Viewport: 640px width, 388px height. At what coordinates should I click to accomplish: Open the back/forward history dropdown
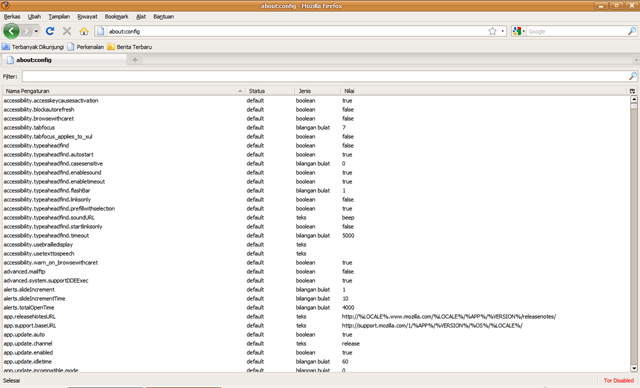[x=36, y=31]
